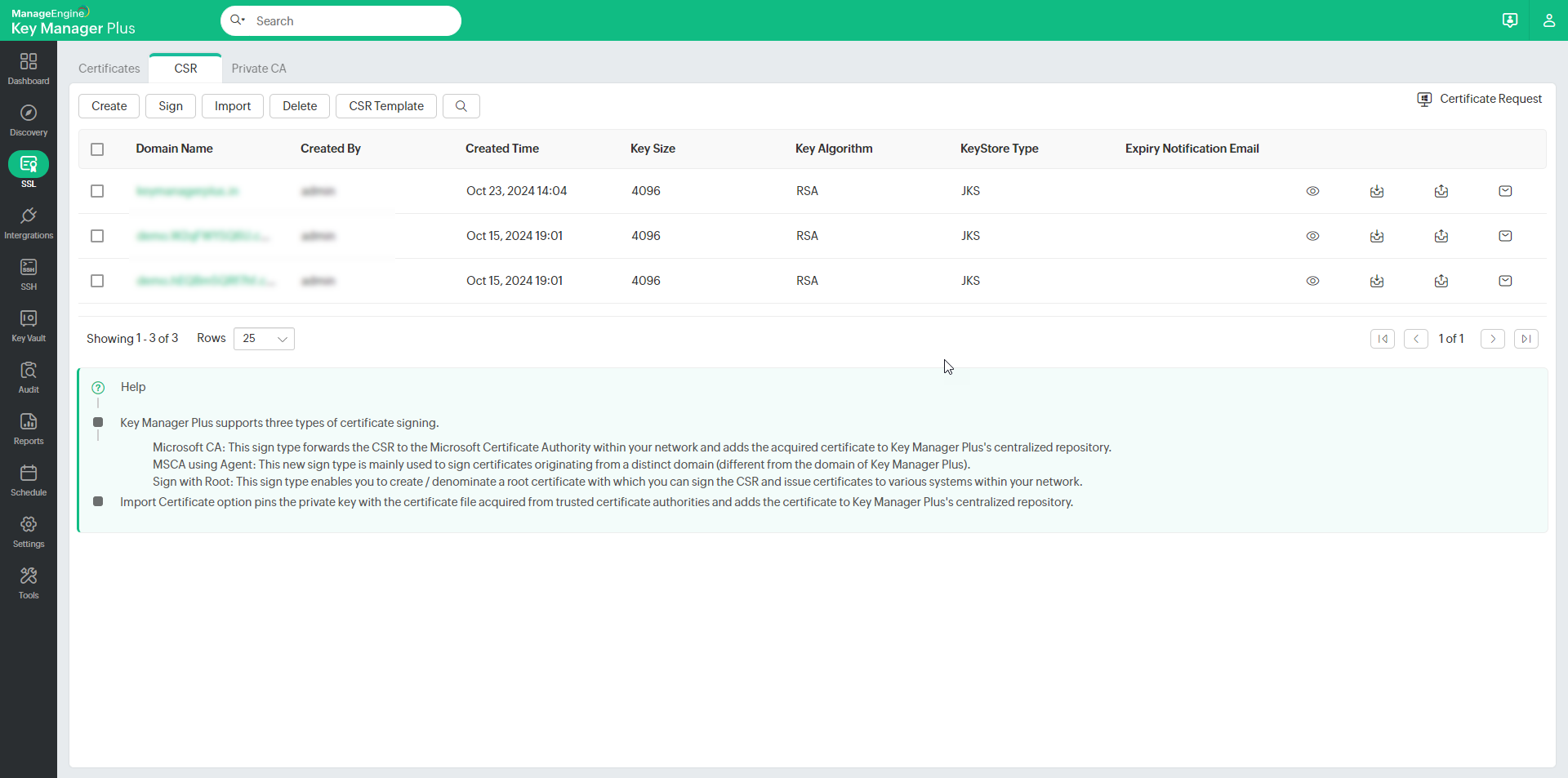View details of the first CSR row
Viewport: 1568px width, 778px height.
tap(1312, 190)
